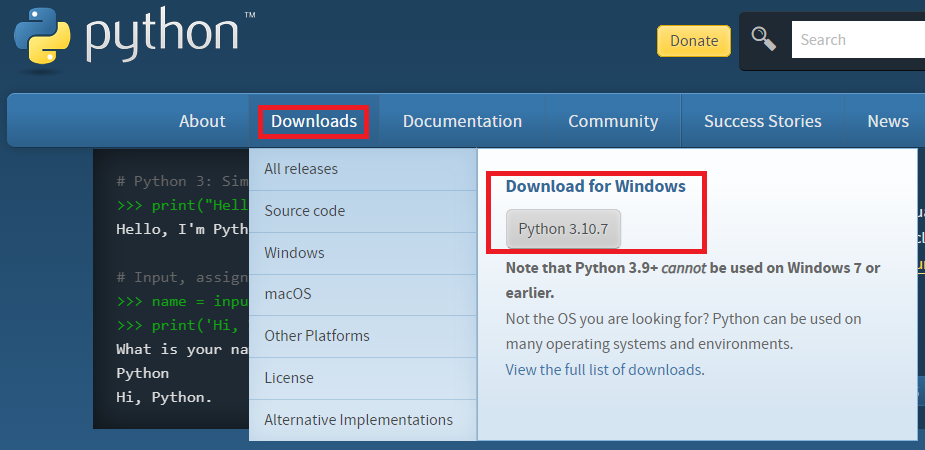Select Source code entry
Image resolution: width=925 pixels, height=450 pixels.
click(363, 211)
